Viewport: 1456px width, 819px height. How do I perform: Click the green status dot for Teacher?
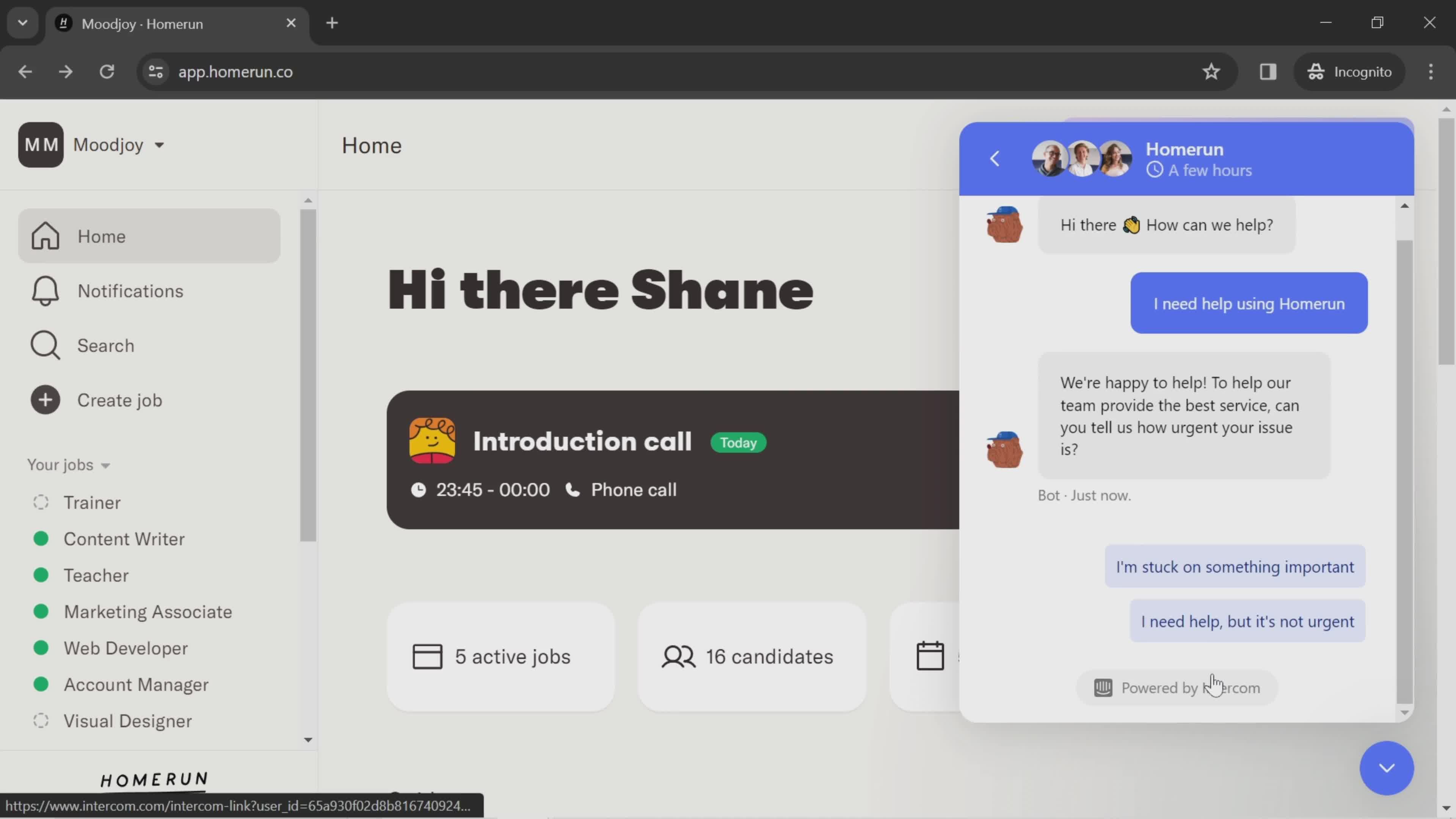[x=41, y=576]
